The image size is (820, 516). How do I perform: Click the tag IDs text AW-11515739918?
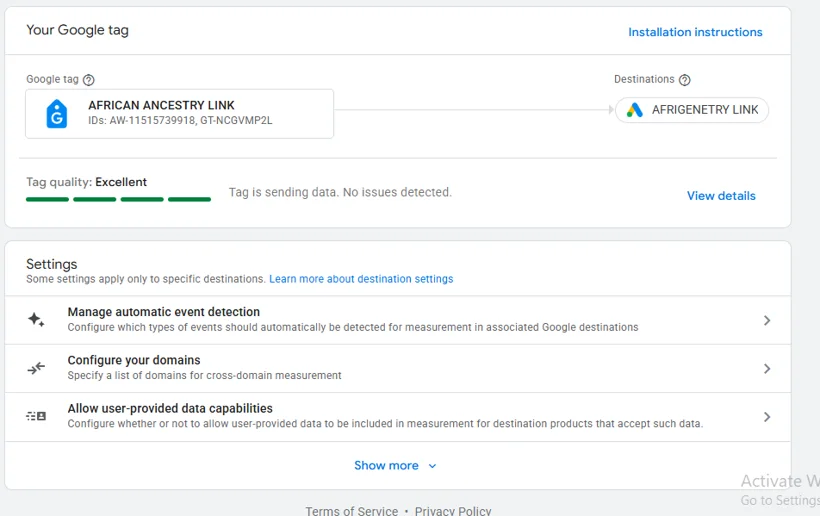[x=152, y=120]
